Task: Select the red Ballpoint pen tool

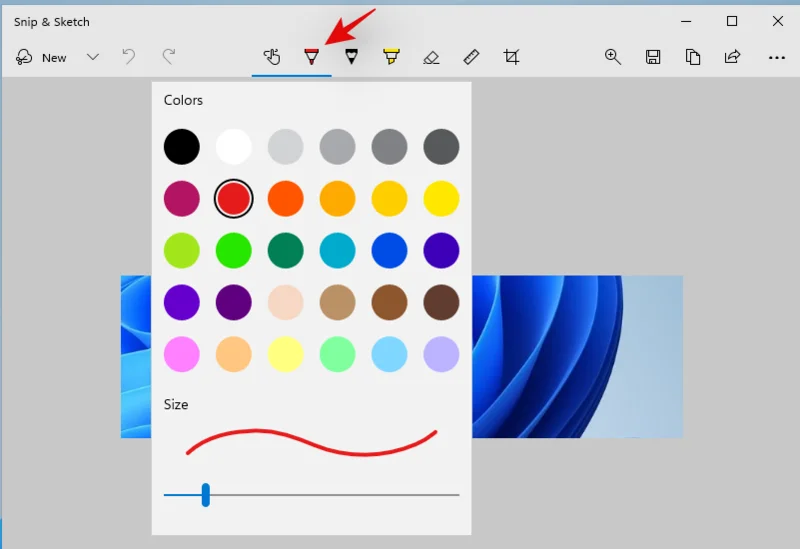Action: 311,57
